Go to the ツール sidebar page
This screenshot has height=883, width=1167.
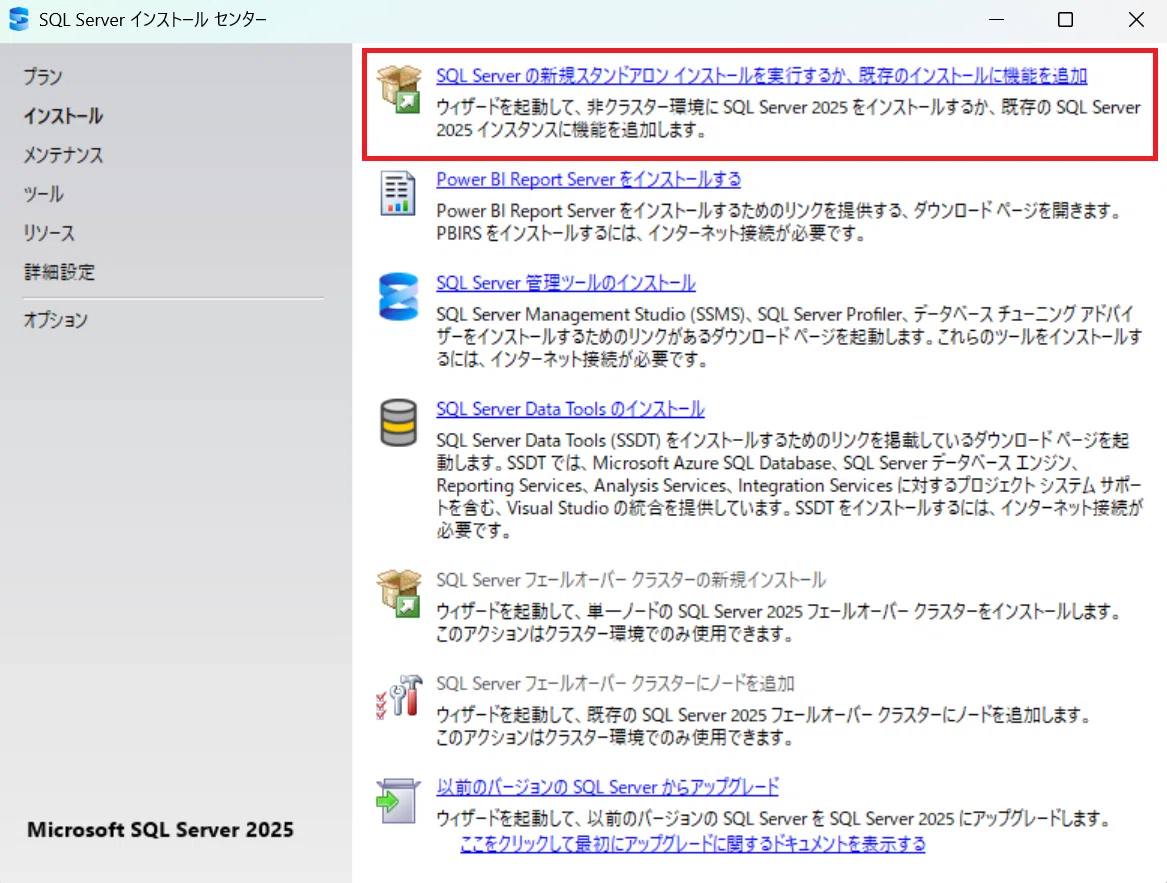pyautogui.click(x=43, y=194)
